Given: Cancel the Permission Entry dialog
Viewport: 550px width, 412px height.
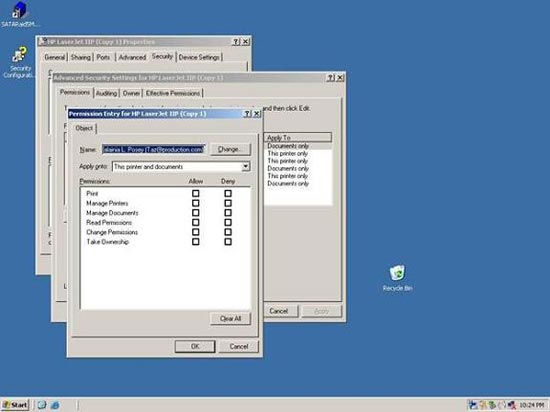Looking at the screenshot, I should pyautogui.click(x=239, y=346).
